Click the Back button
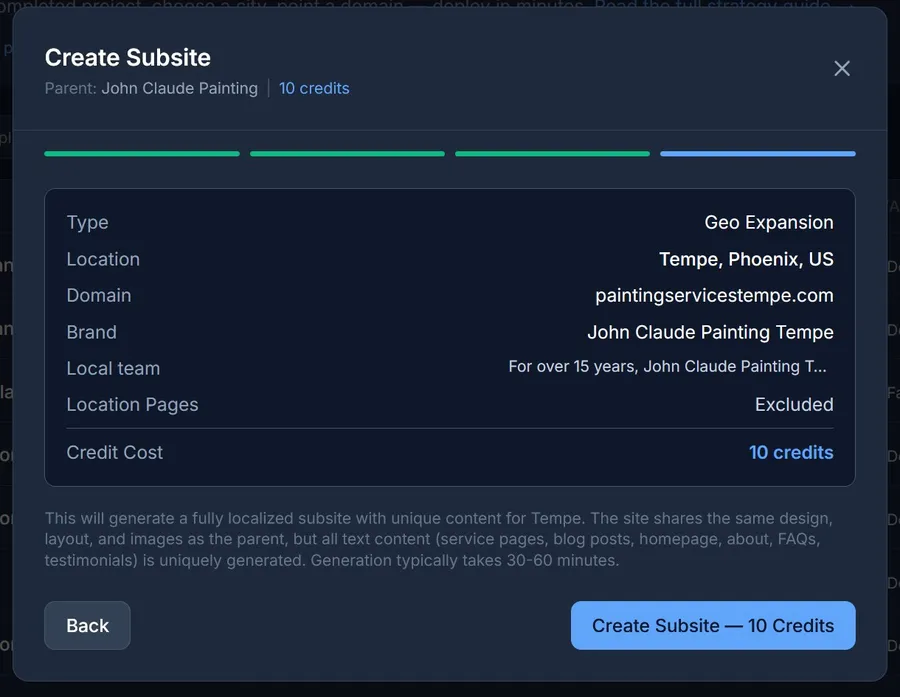Image resolution: width=900 pixels, height=697 pixels. point(87,625)
